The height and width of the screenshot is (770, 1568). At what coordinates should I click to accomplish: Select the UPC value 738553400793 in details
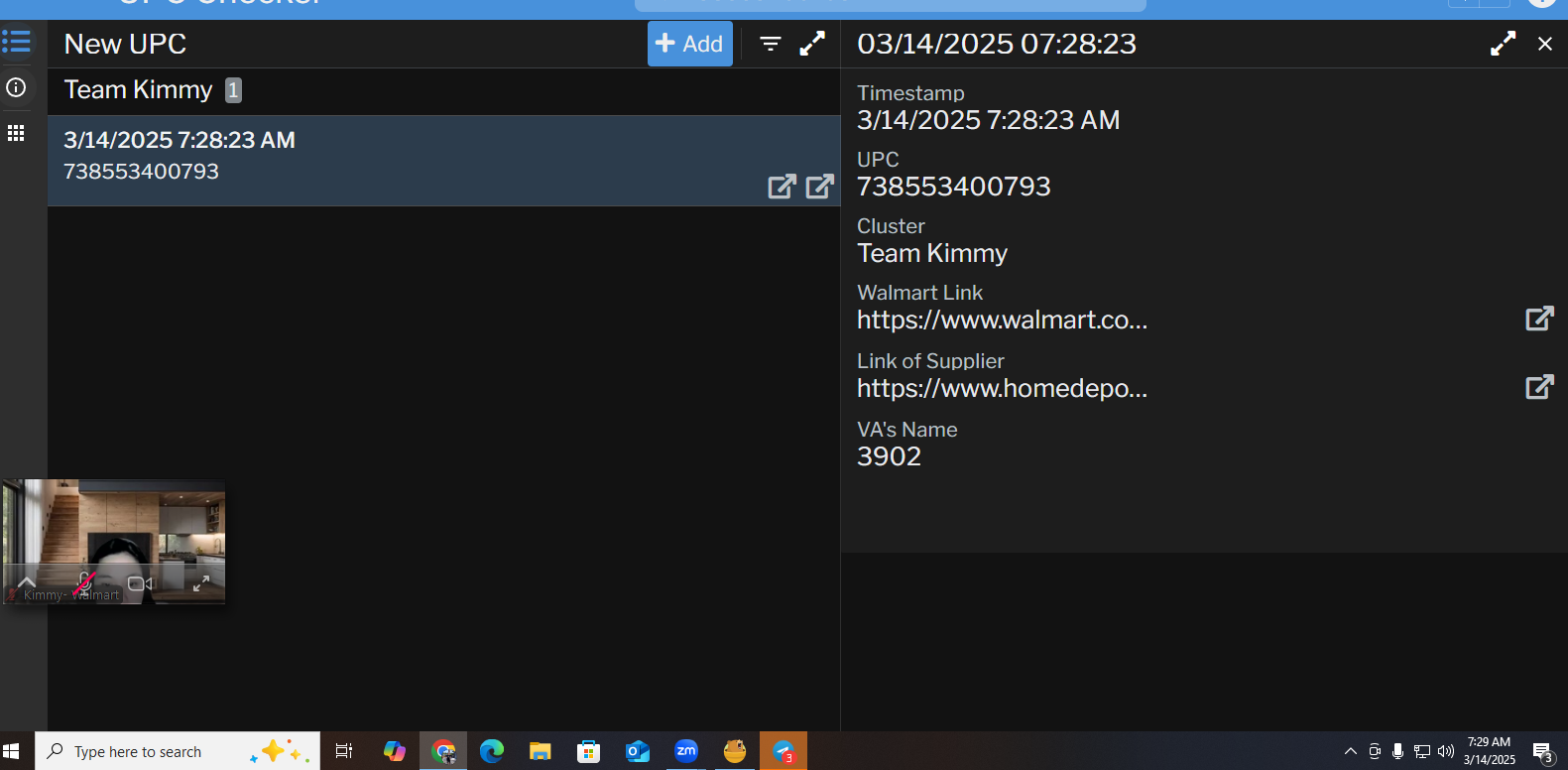click(x=954, y=187)
